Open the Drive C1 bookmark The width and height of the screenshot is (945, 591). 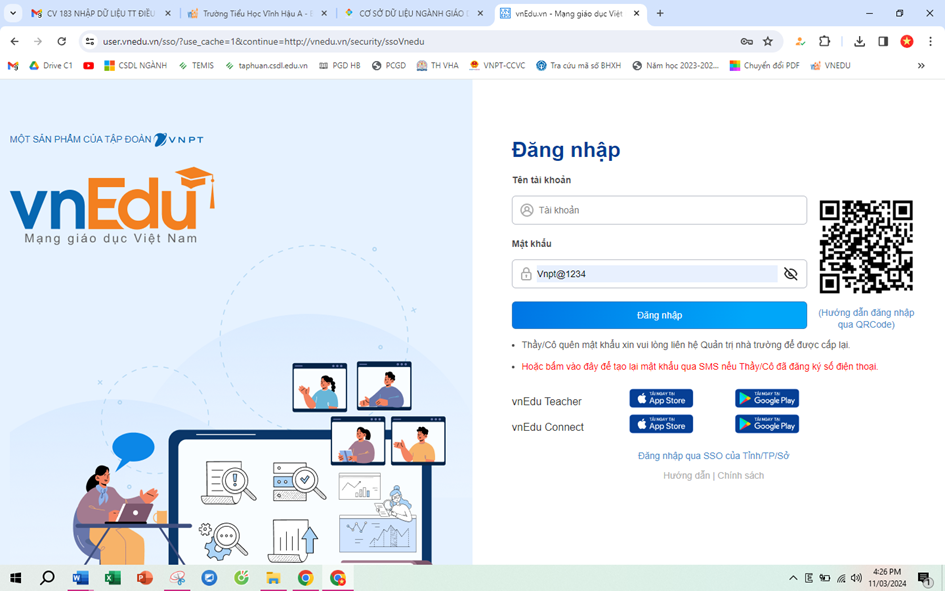51,66
